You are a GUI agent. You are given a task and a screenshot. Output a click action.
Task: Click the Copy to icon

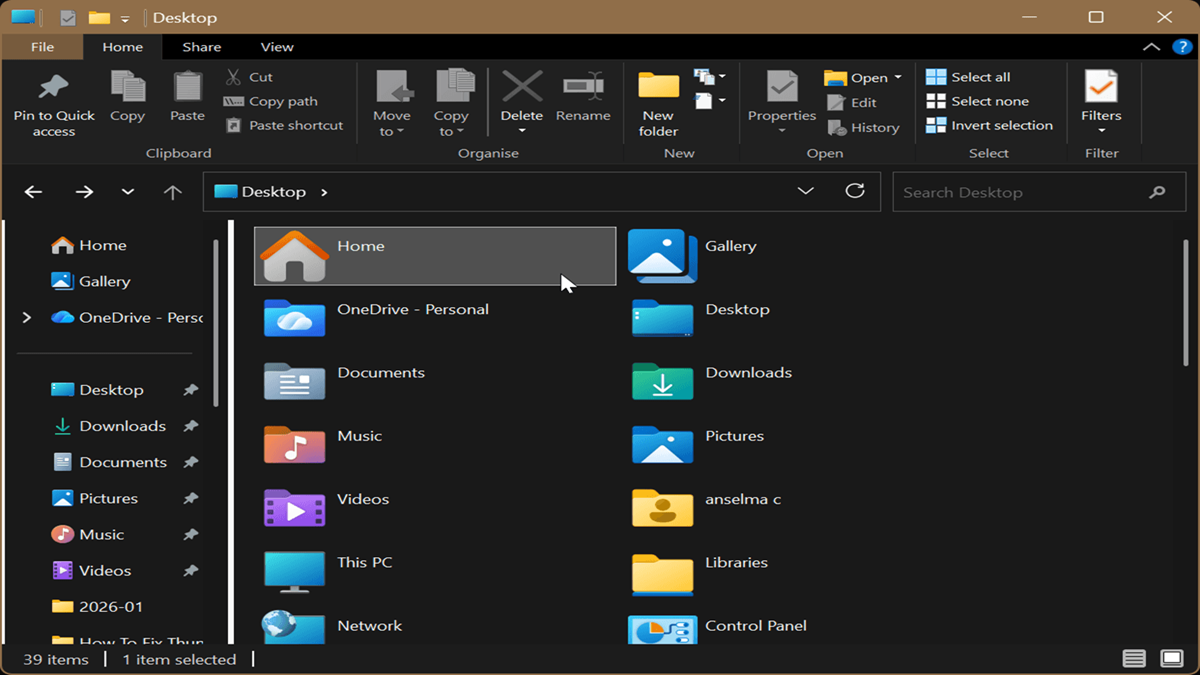coord(453,86)
